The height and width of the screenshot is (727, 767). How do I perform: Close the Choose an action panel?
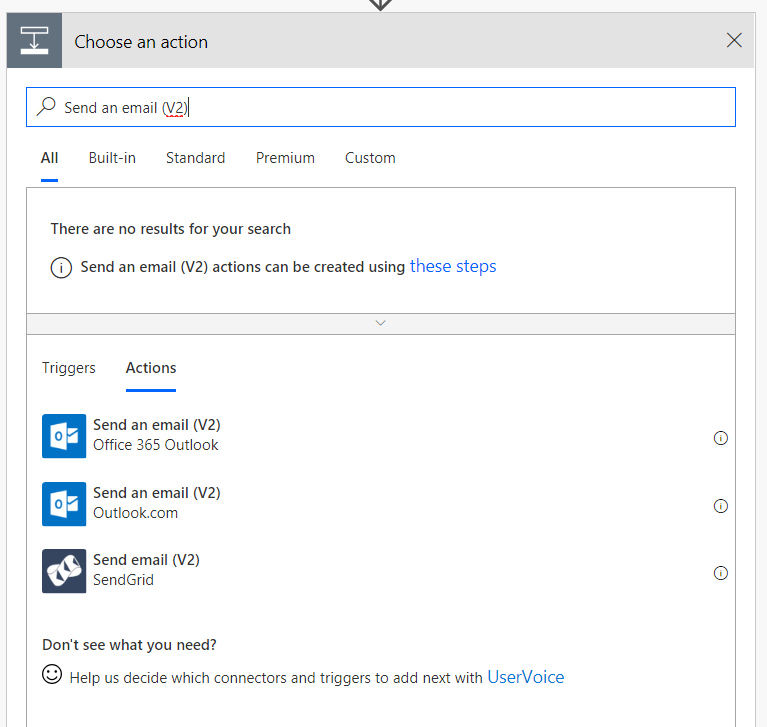[734, 41]
